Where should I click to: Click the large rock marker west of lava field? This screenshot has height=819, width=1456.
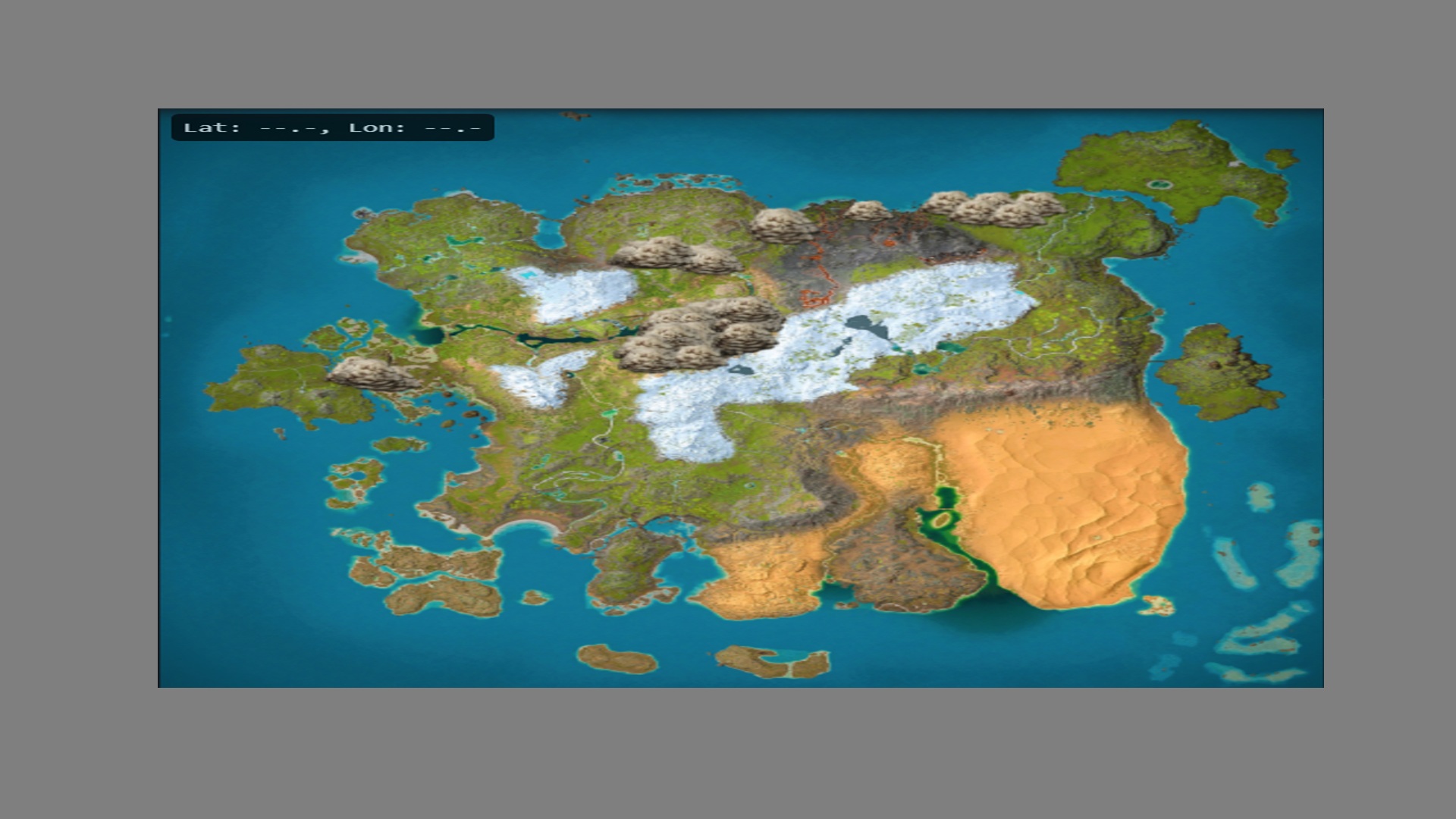click(783, 225)
